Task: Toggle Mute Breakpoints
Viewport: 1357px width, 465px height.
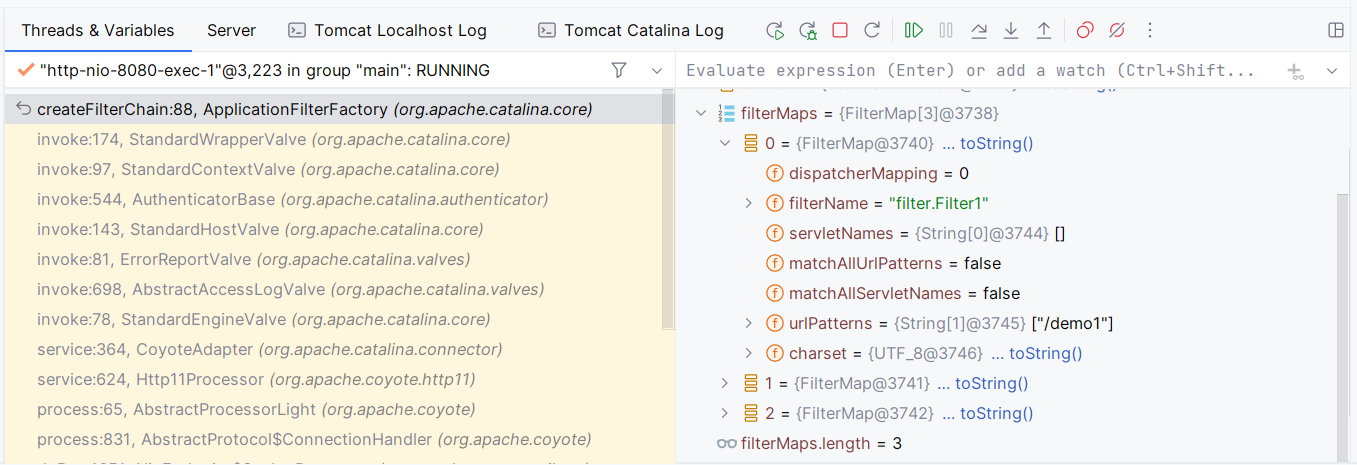Action: [1117, 31]
